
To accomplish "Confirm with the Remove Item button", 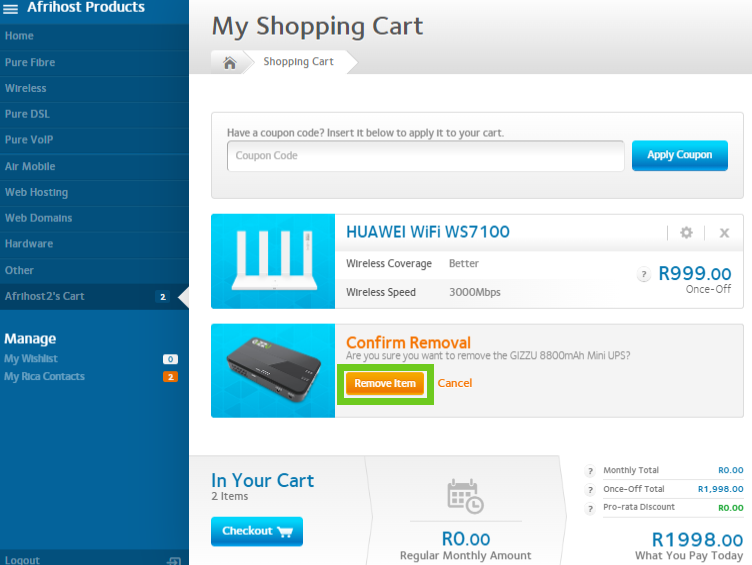I will [385, 383].
